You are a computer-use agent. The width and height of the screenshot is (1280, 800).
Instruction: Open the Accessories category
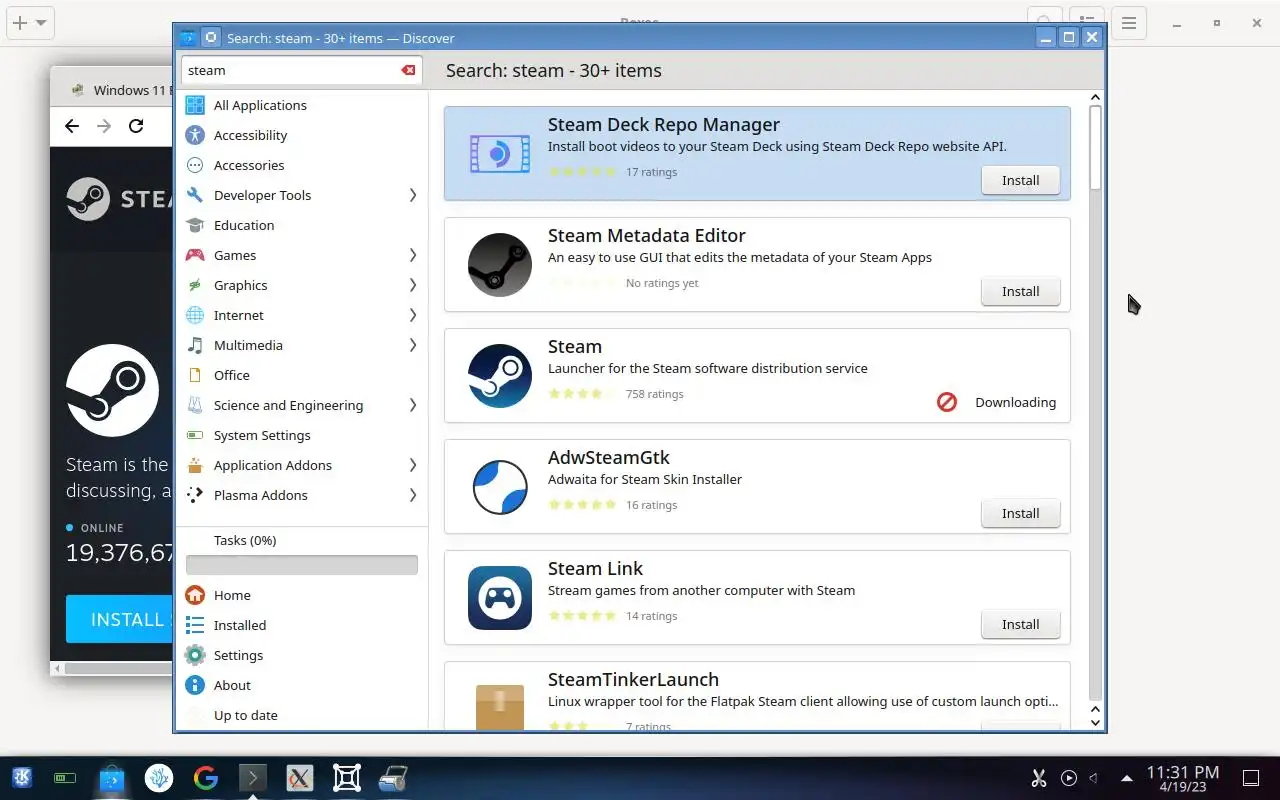301,165
